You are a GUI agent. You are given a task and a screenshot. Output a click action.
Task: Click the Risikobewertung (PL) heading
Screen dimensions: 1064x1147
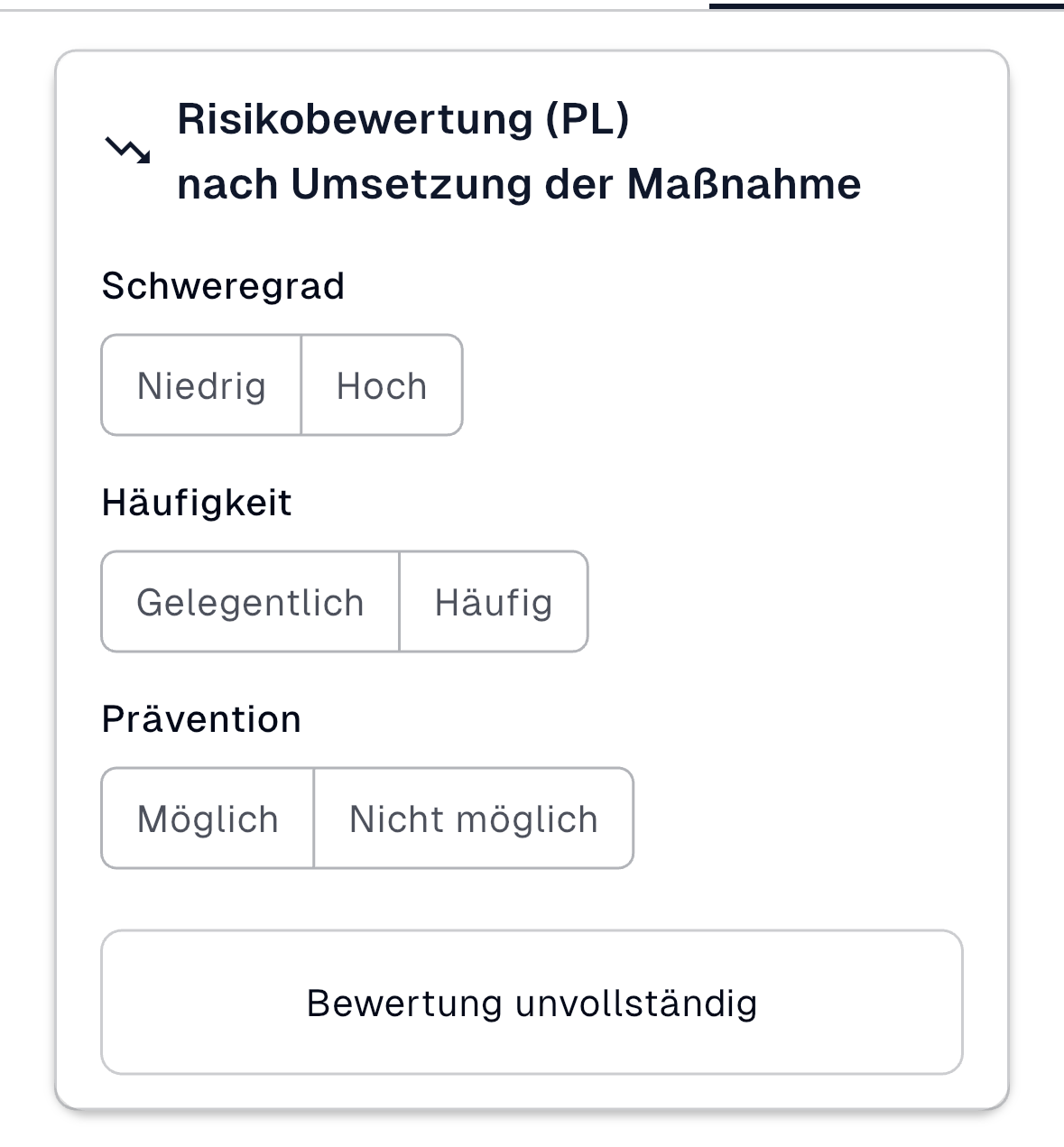pos(403,117)
